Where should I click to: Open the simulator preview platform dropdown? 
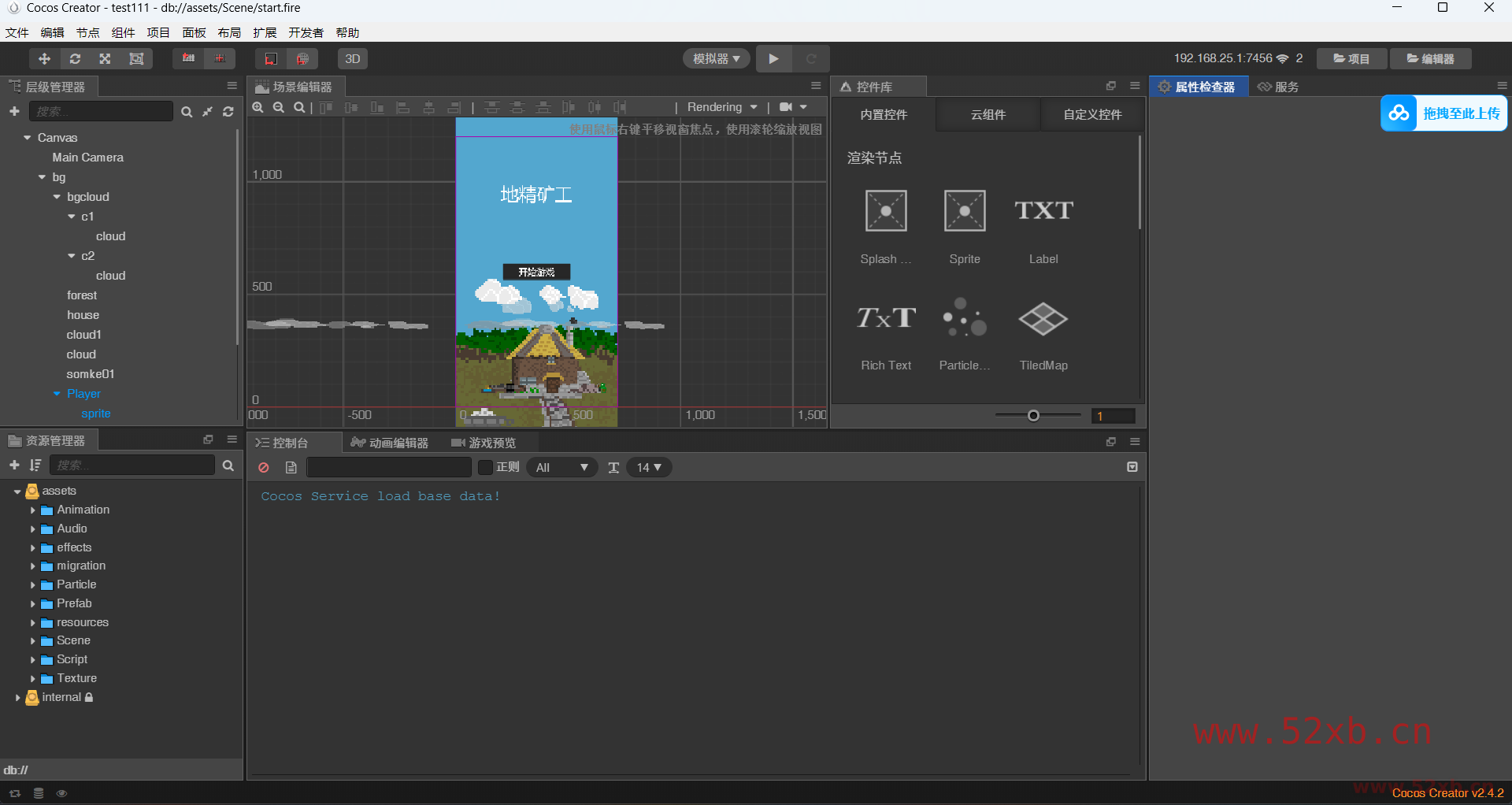click(716, 59)
